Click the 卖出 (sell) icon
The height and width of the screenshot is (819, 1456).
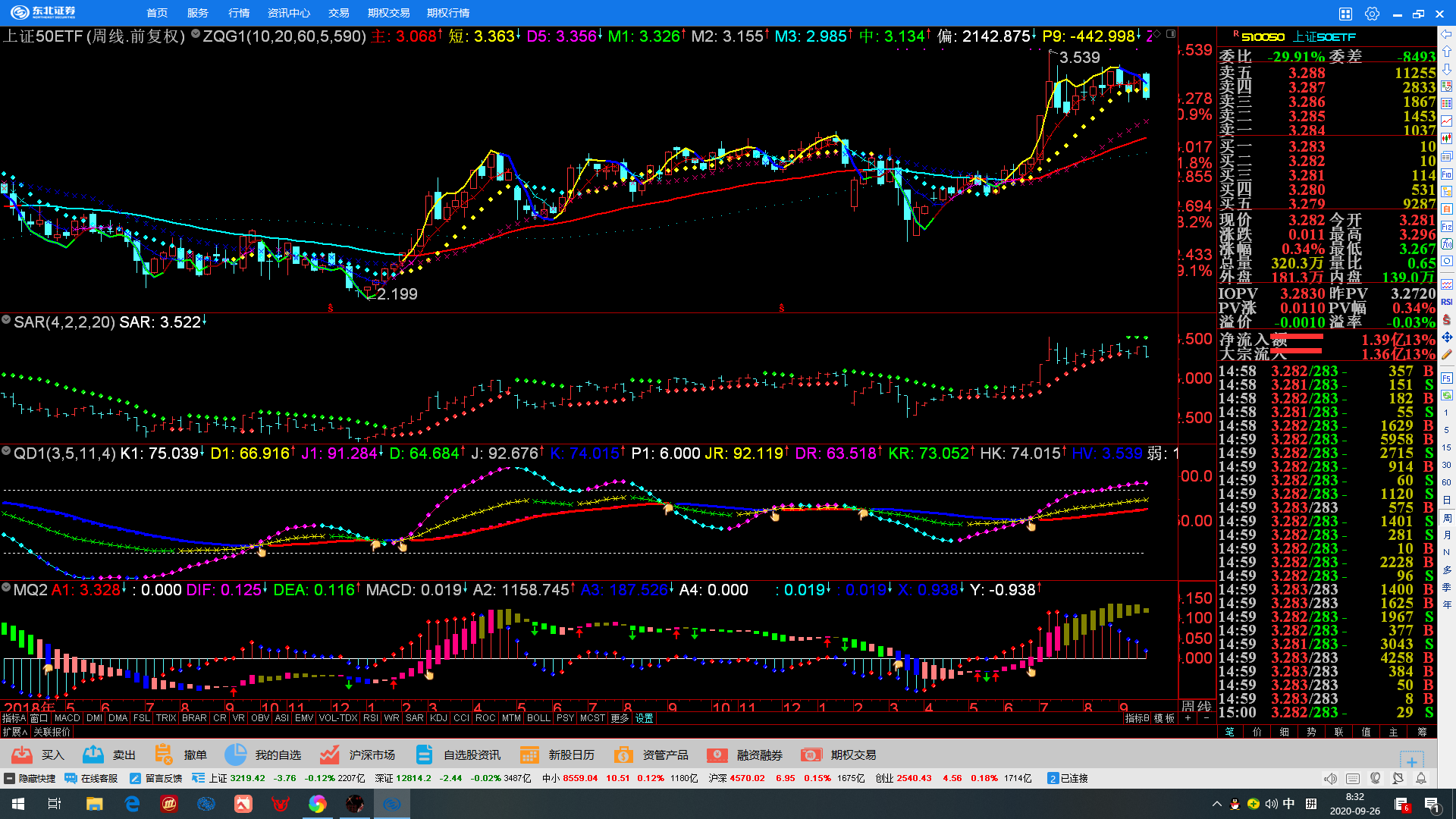[93, 755]
